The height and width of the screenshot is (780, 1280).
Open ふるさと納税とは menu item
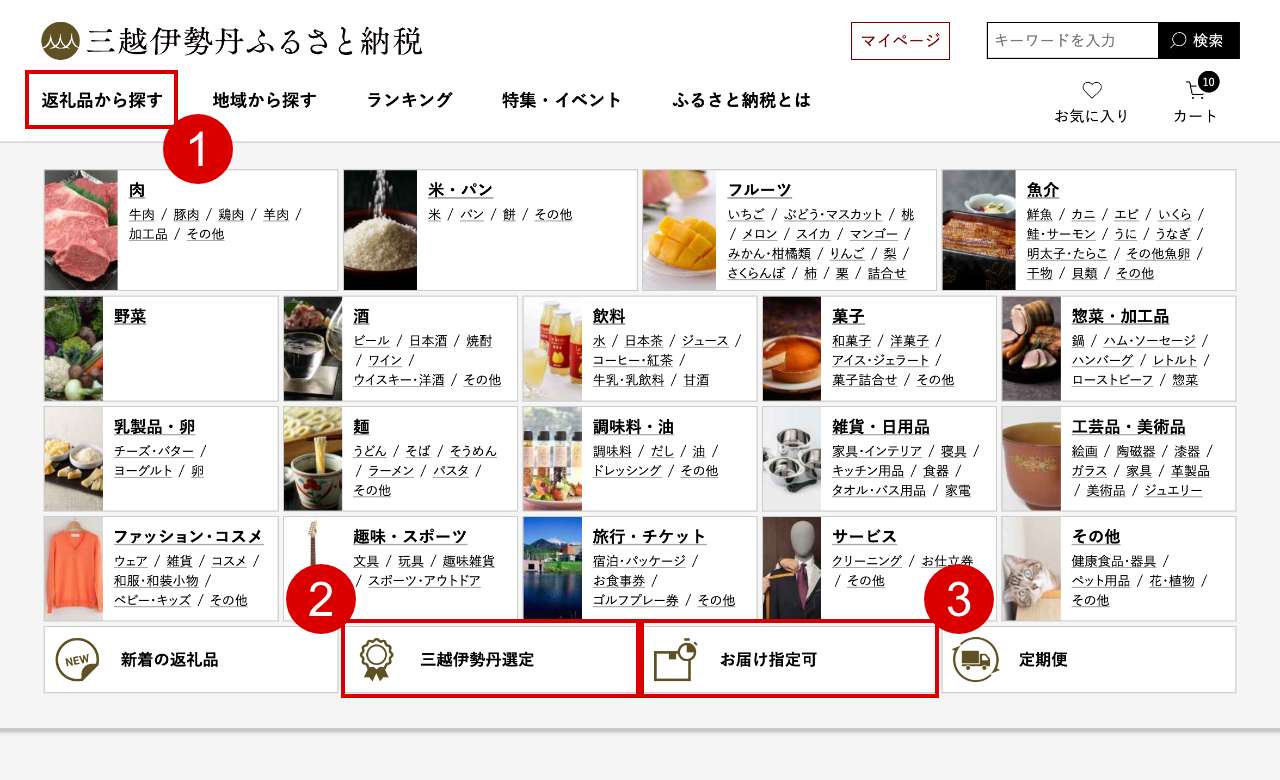pos(741,100)
